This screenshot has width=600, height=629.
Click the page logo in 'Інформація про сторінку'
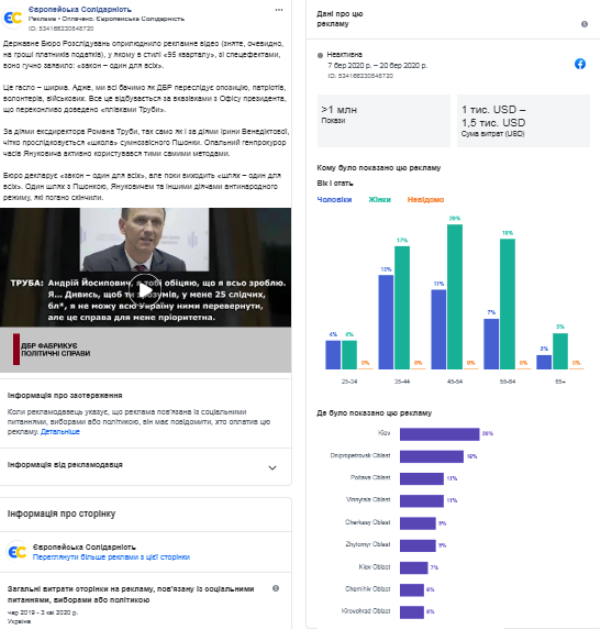[x=18, y=552]
